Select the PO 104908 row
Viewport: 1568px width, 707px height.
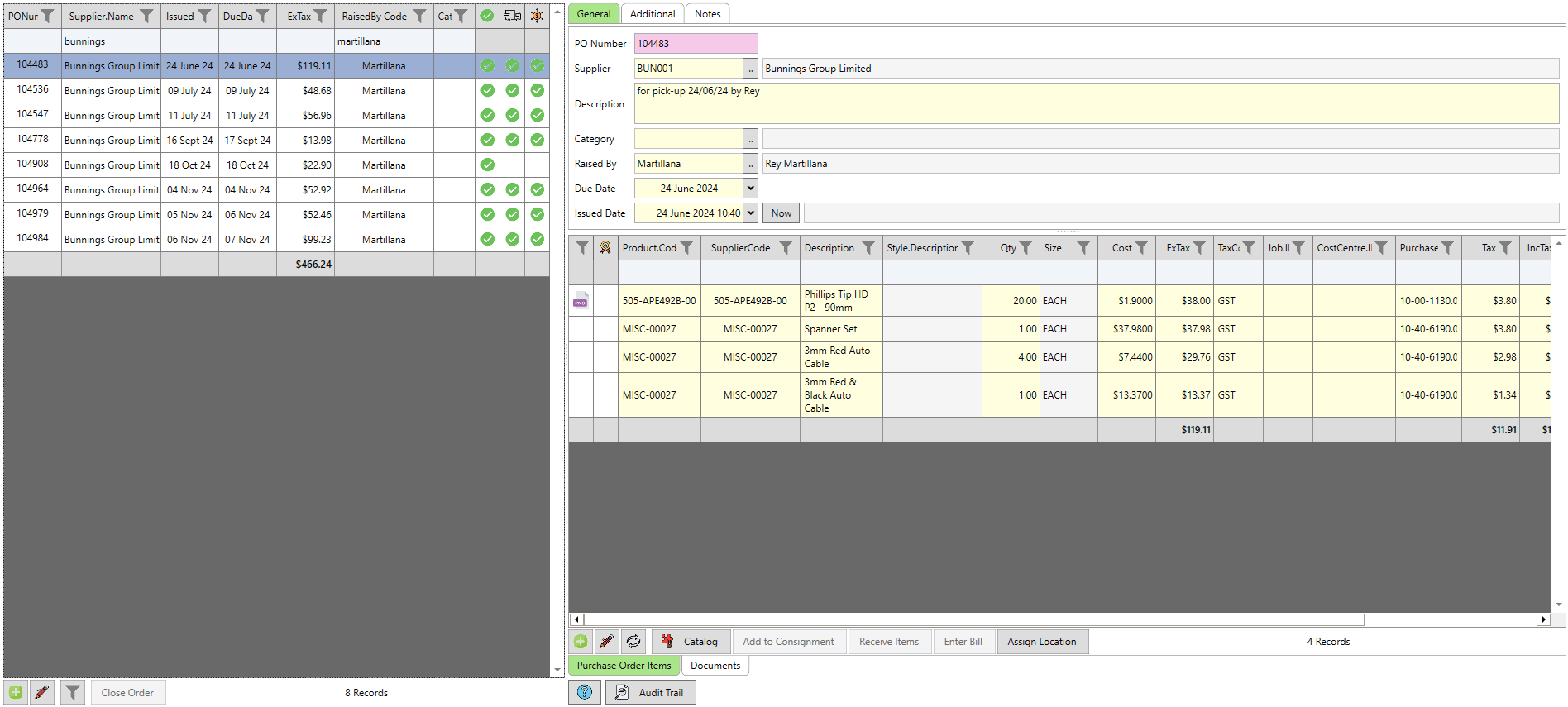[276, 165]
